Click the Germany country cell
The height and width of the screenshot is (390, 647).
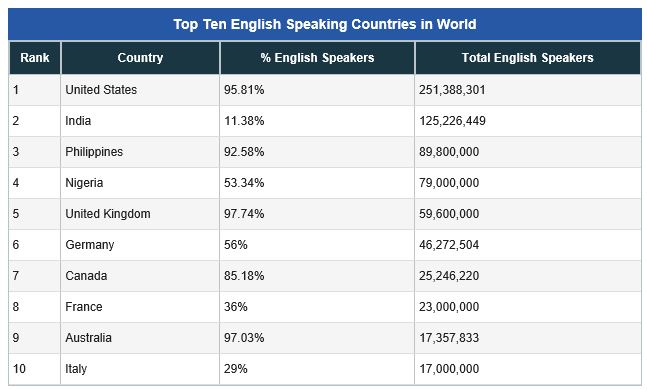pos(140,245)
